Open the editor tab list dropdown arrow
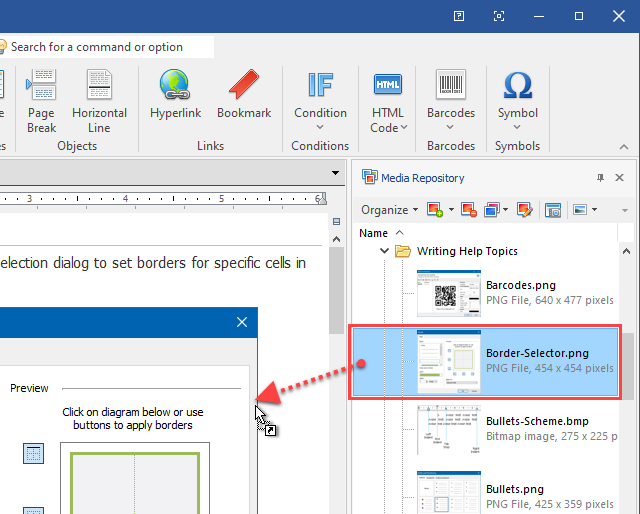The image size is (640, 514). [335, 173]
